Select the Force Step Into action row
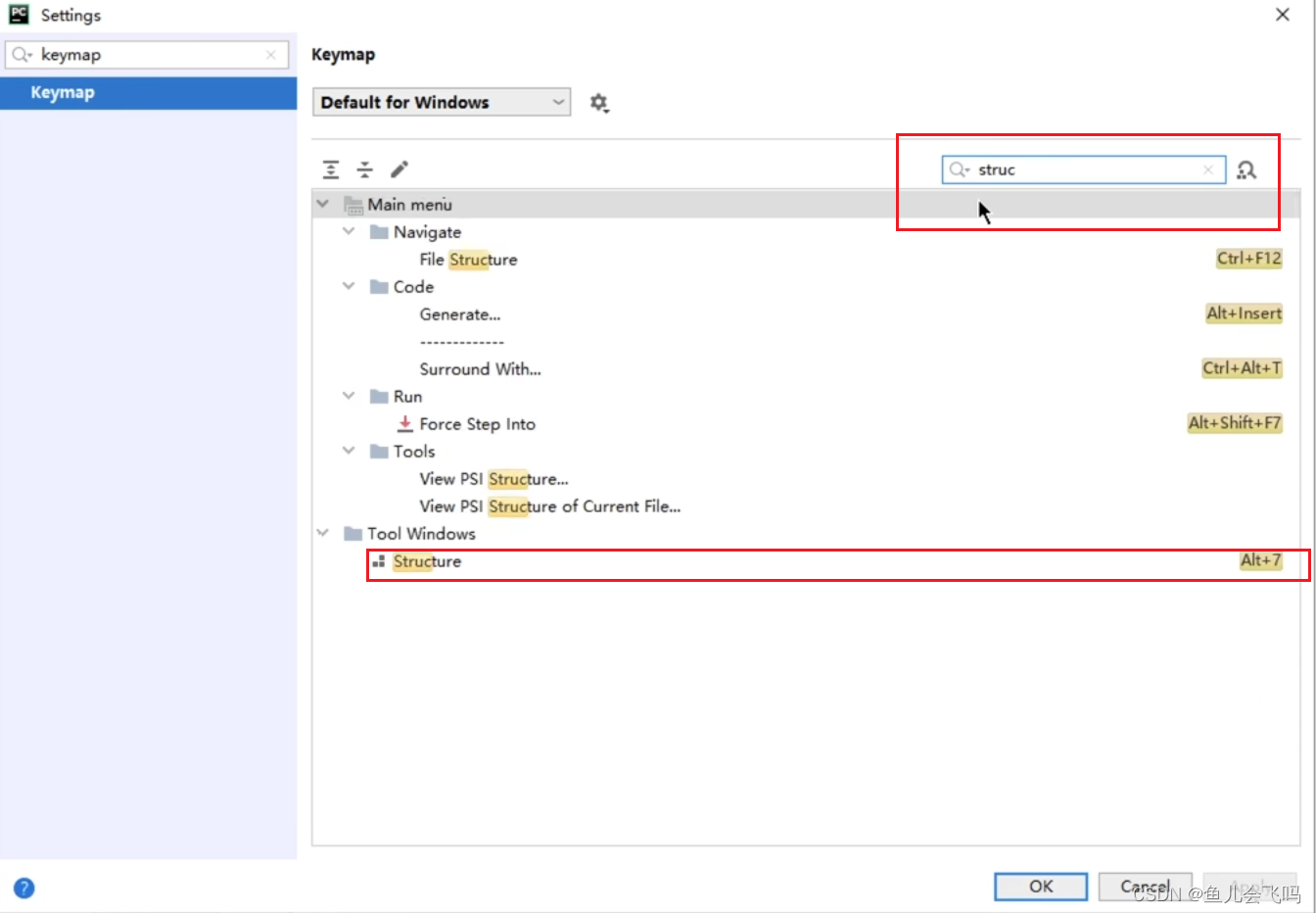The image size is (1316, 913). [807, 424]
